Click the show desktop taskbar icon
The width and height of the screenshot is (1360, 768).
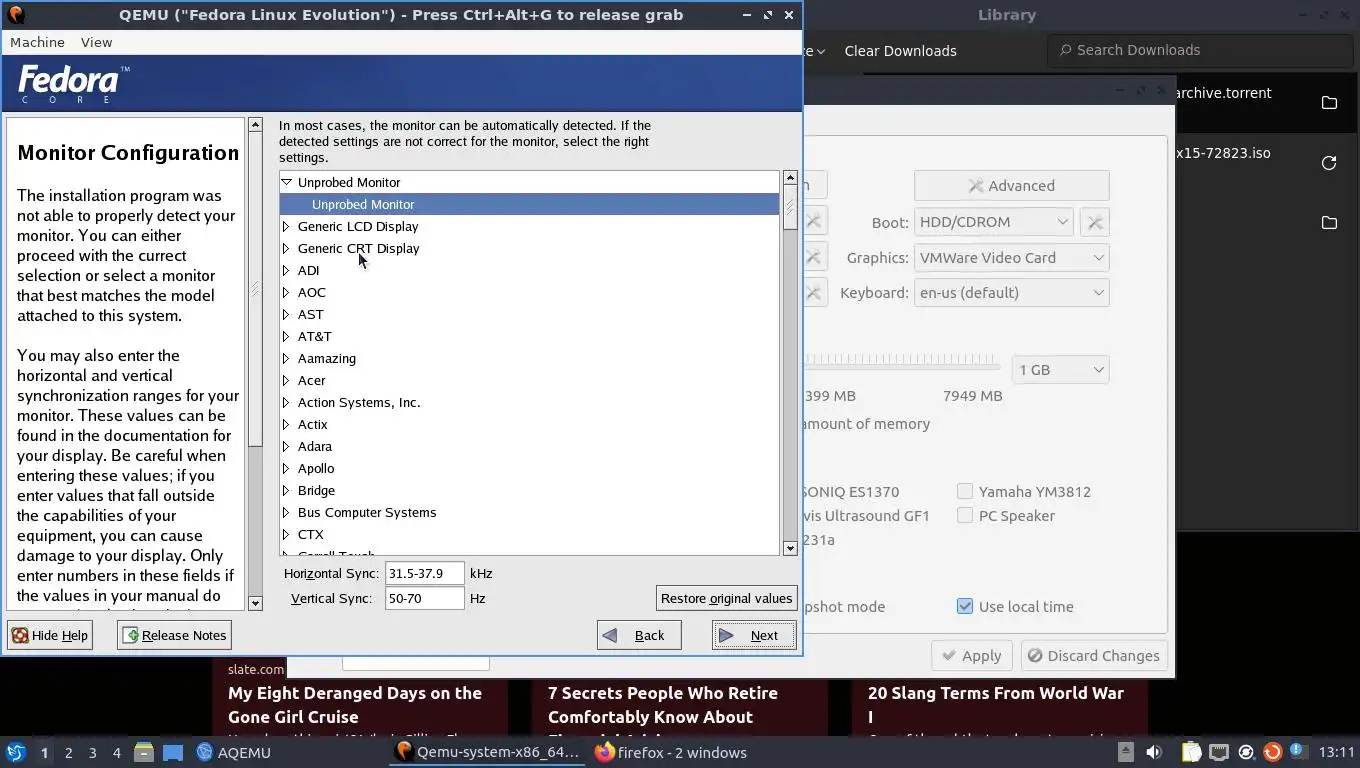point(173,752)
